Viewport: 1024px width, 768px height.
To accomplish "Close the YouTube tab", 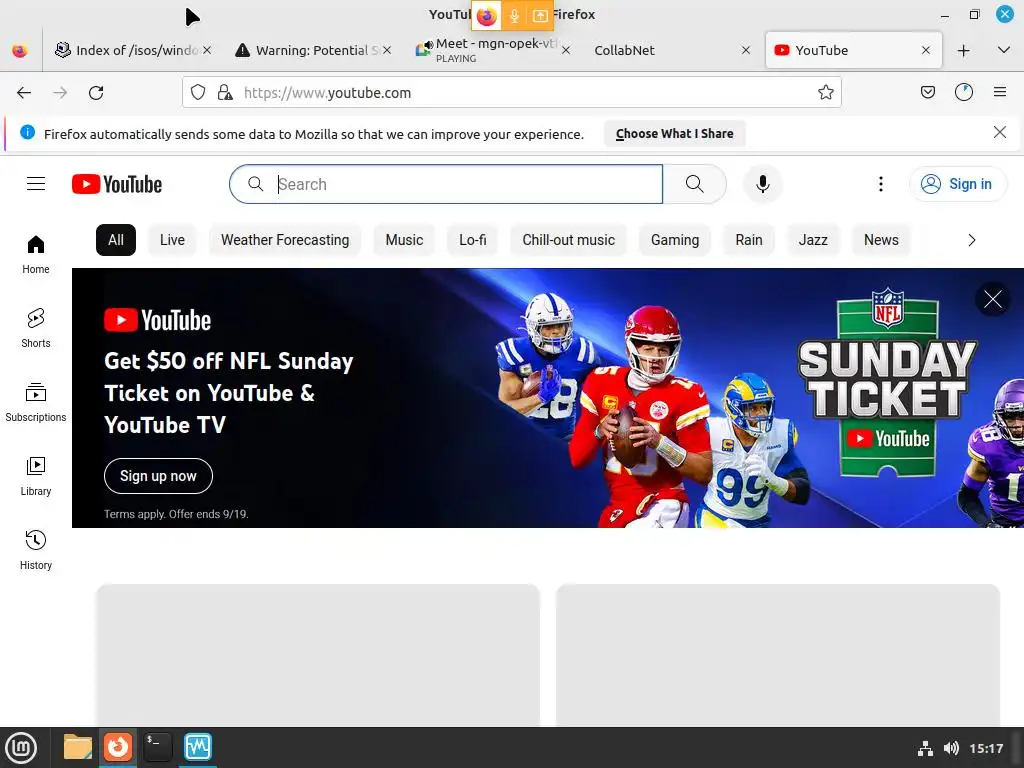I will pos(925,50).
